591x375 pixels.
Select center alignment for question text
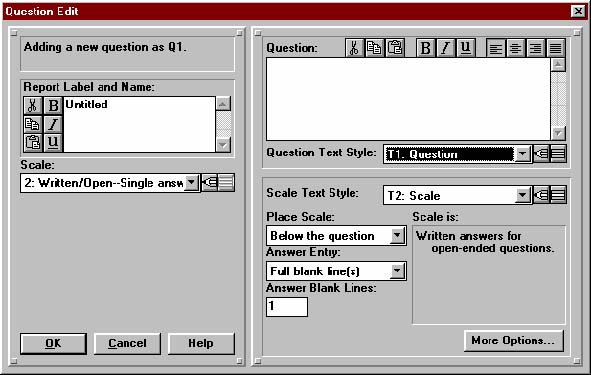515,48
